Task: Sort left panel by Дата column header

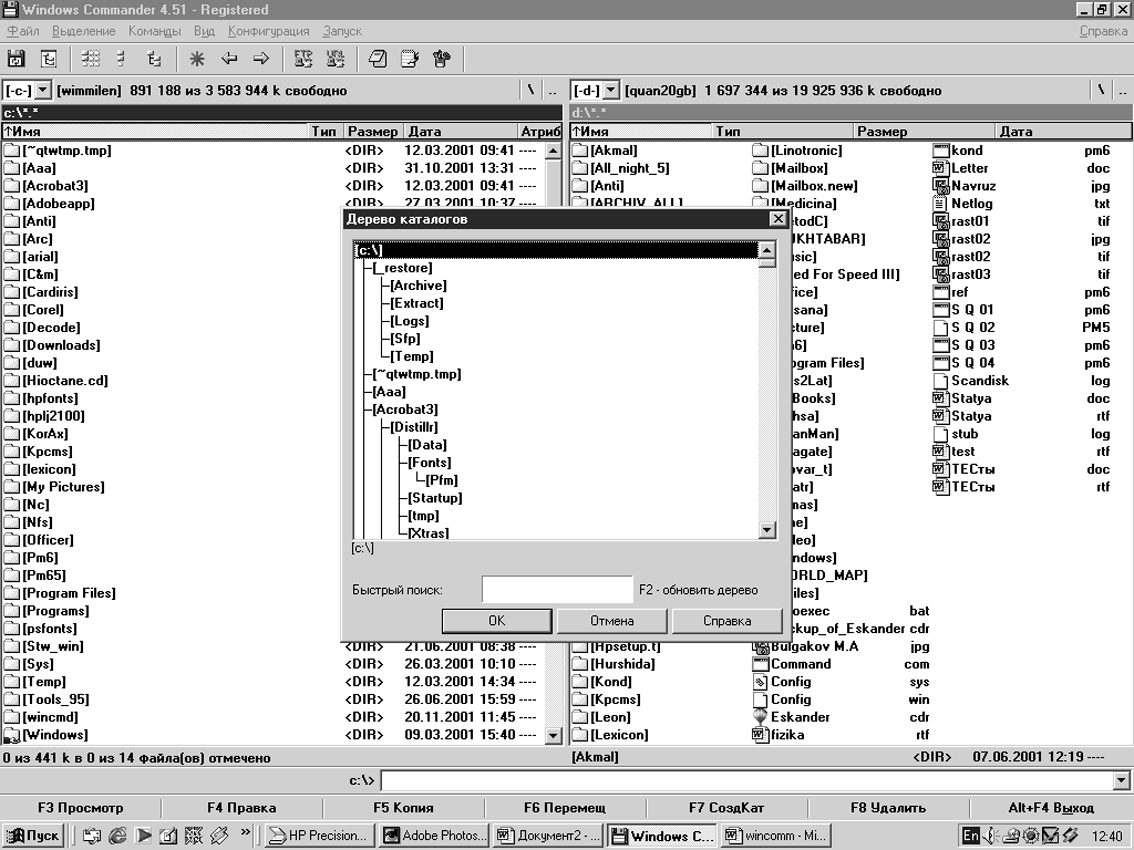Action: [x=459, y=132]
